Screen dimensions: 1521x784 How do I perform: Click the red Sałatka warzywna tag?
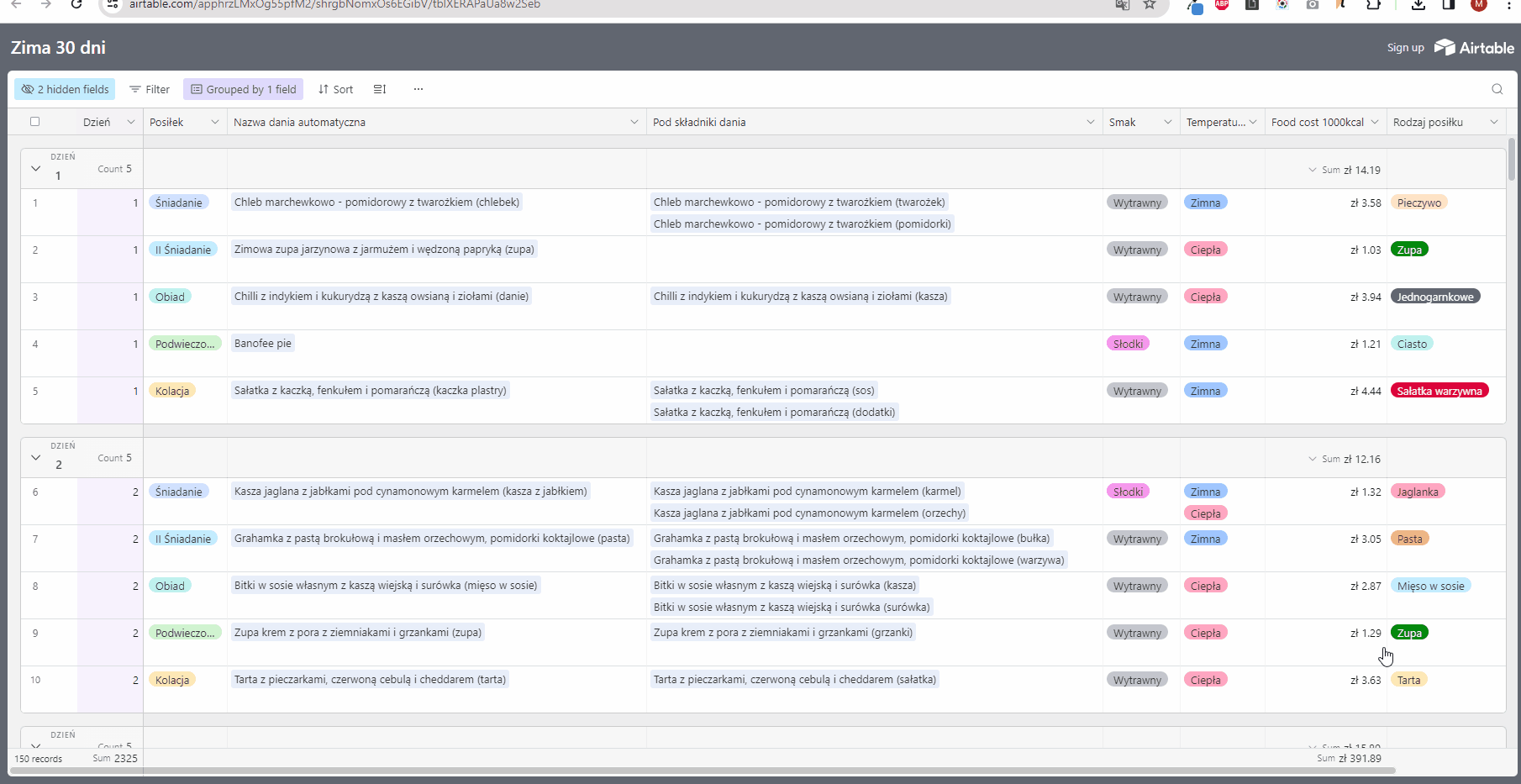(x=1439, y=391)
